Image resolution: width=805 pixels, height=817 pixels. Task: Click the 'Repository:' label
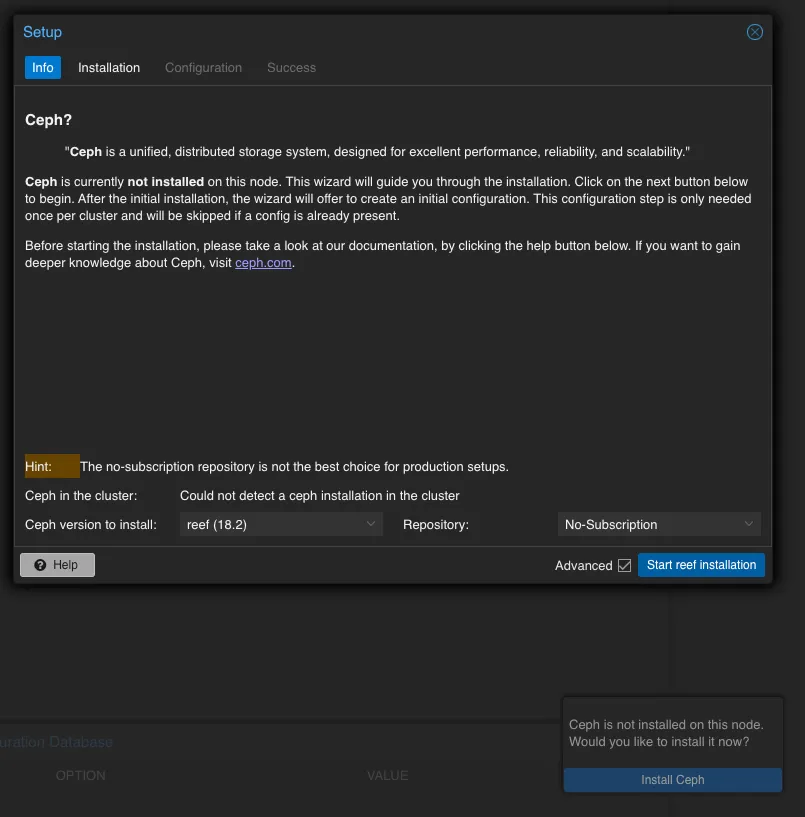click(x=436, y=525)
